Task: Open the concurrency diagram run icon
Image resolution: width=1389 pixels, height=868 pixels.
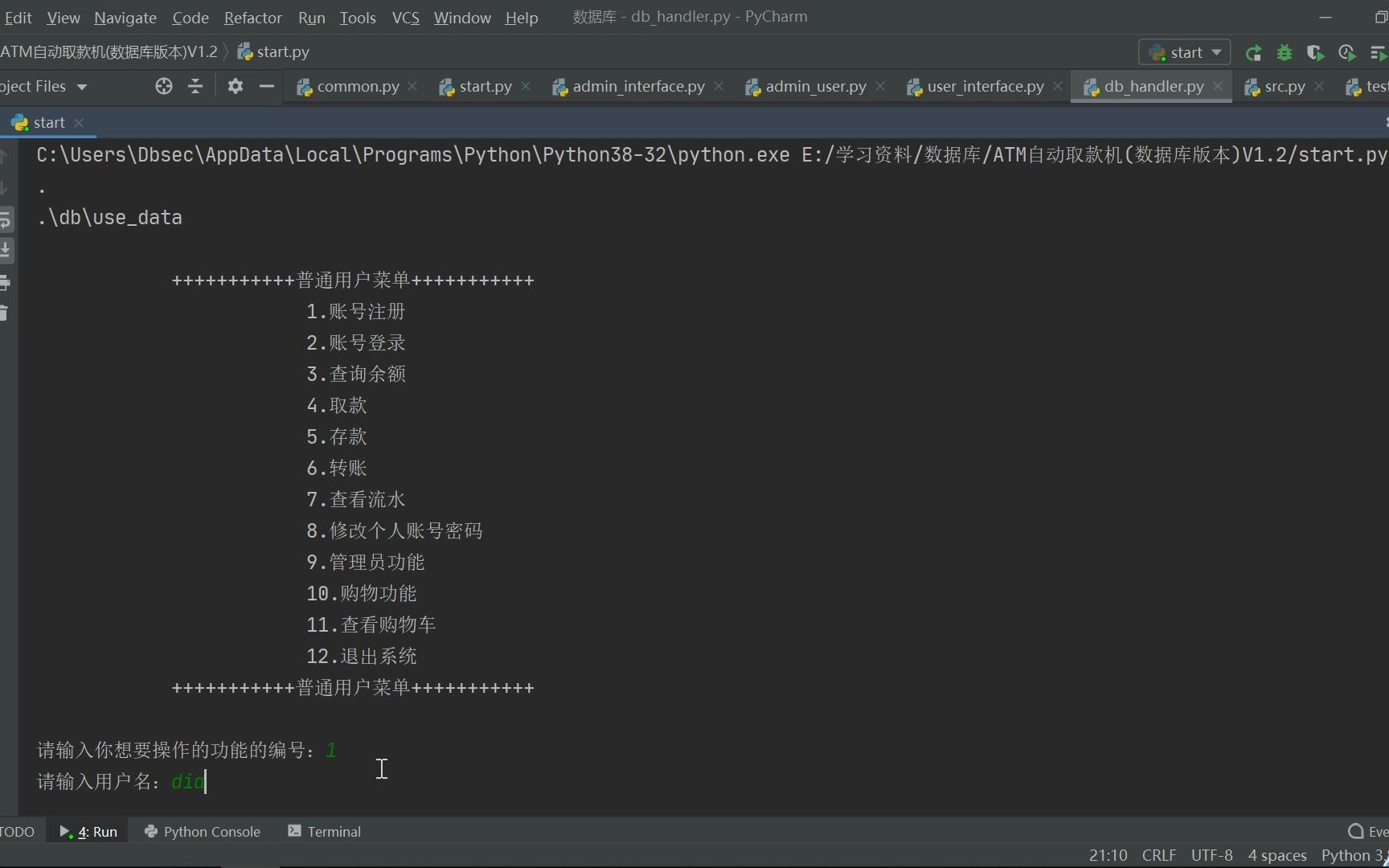Action: [x=1378, y=53]
